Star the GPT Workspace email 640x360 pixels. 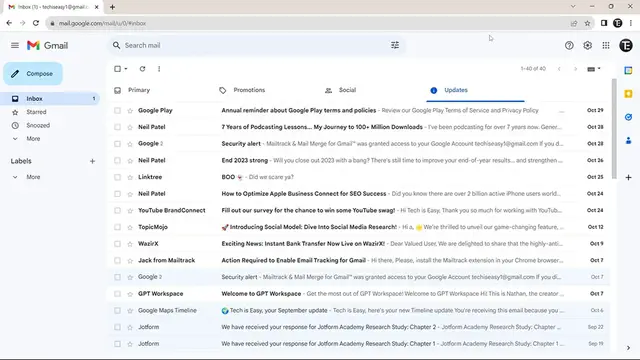pyautogui.click(x=130, y=294)
